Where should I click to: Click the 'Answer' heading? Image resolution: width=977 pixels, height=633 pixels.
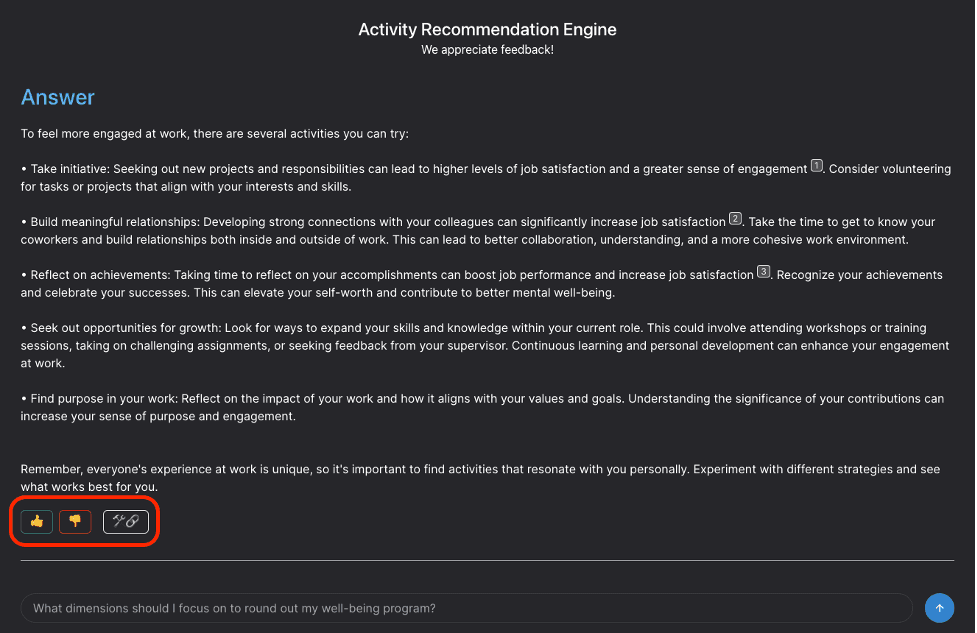click(x=58, y=97)
